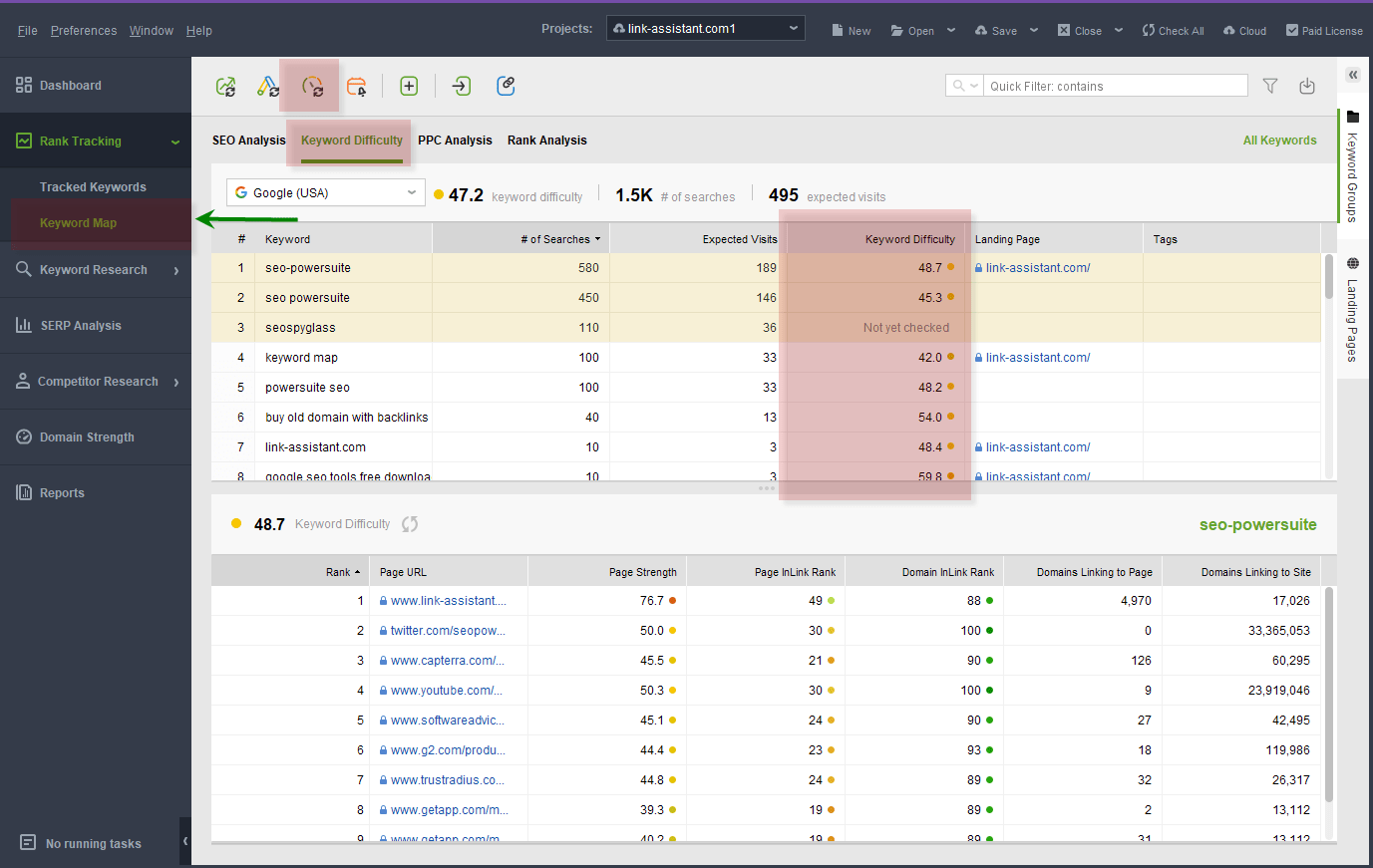1373x868 pixels.
Task: Select Tracked Keywords submenu item
Action: click(x=93, y=187)
